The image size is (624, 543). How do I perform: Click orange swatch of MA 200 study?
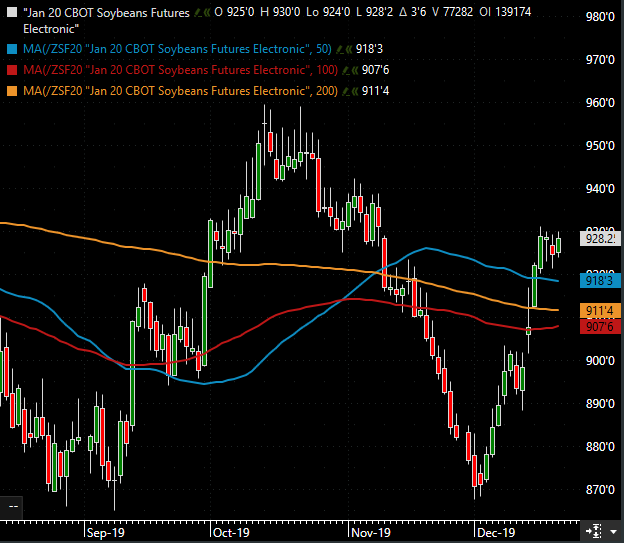coord(12,91)
